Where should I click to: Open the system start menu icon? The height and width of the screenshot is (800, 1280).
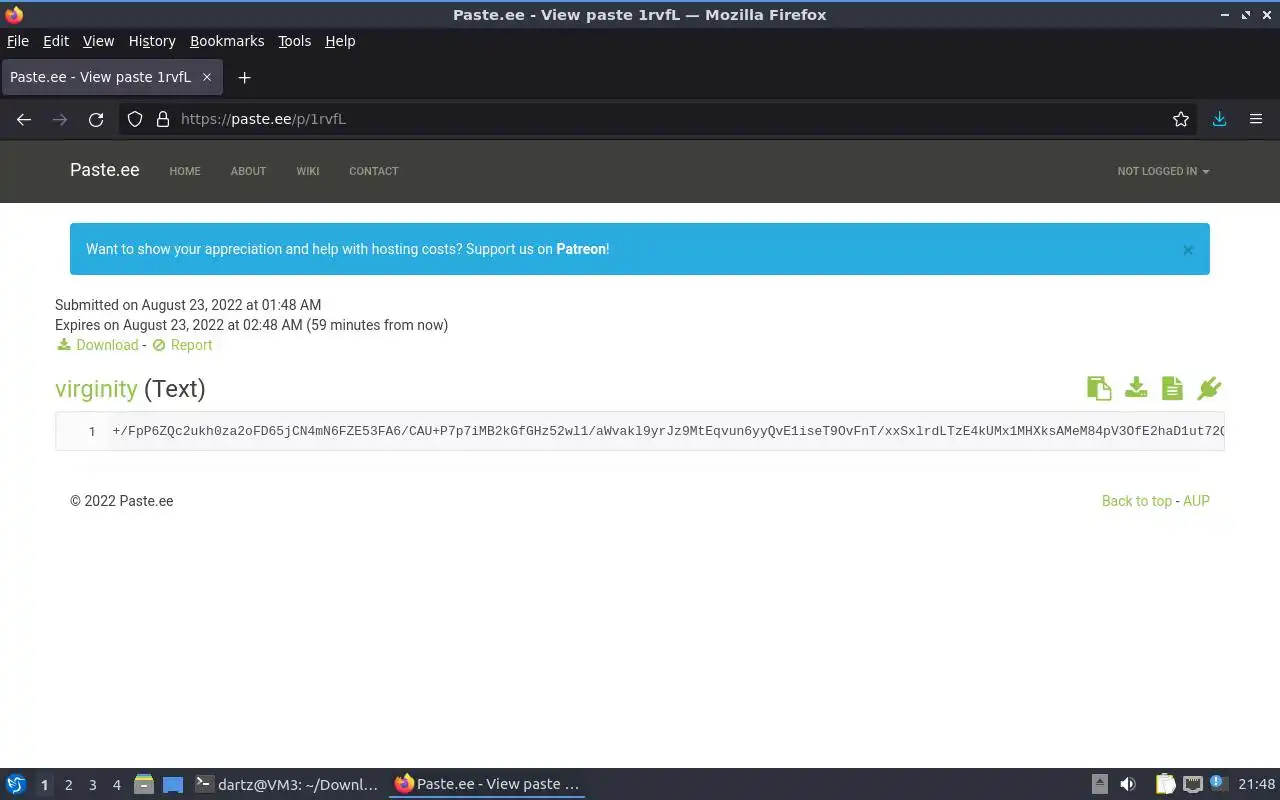click(x=16, y=785)
